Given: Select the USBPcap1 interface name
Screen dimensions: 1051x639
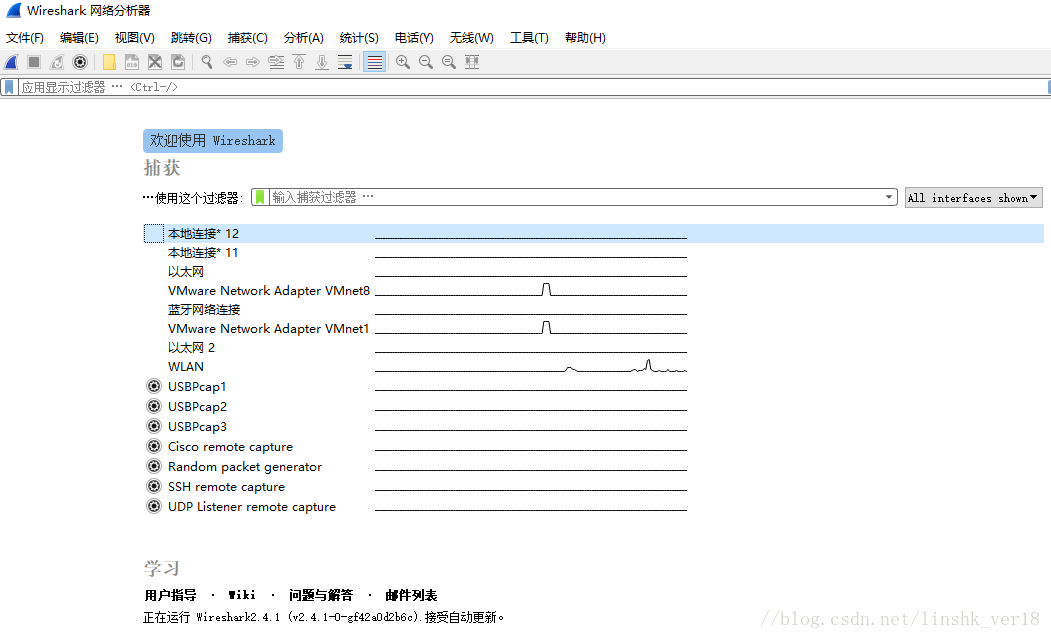Looking at the screenshot, I should [x=197, y=387].
